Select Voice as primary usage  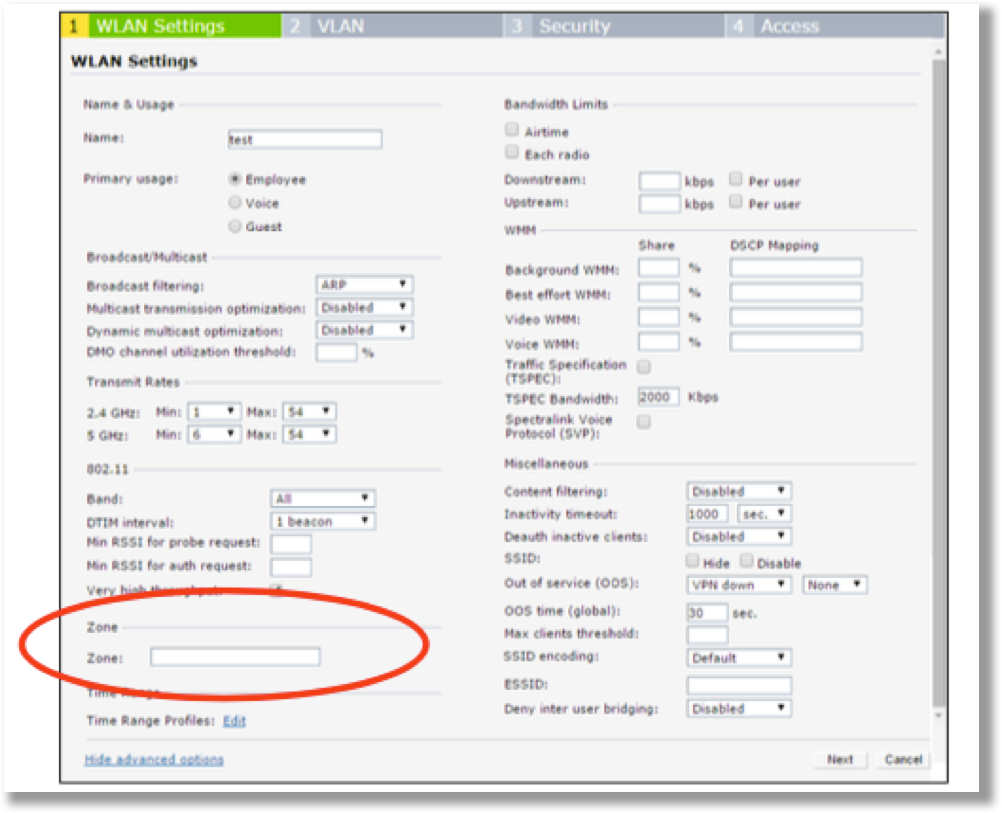(x=235, y=202)
